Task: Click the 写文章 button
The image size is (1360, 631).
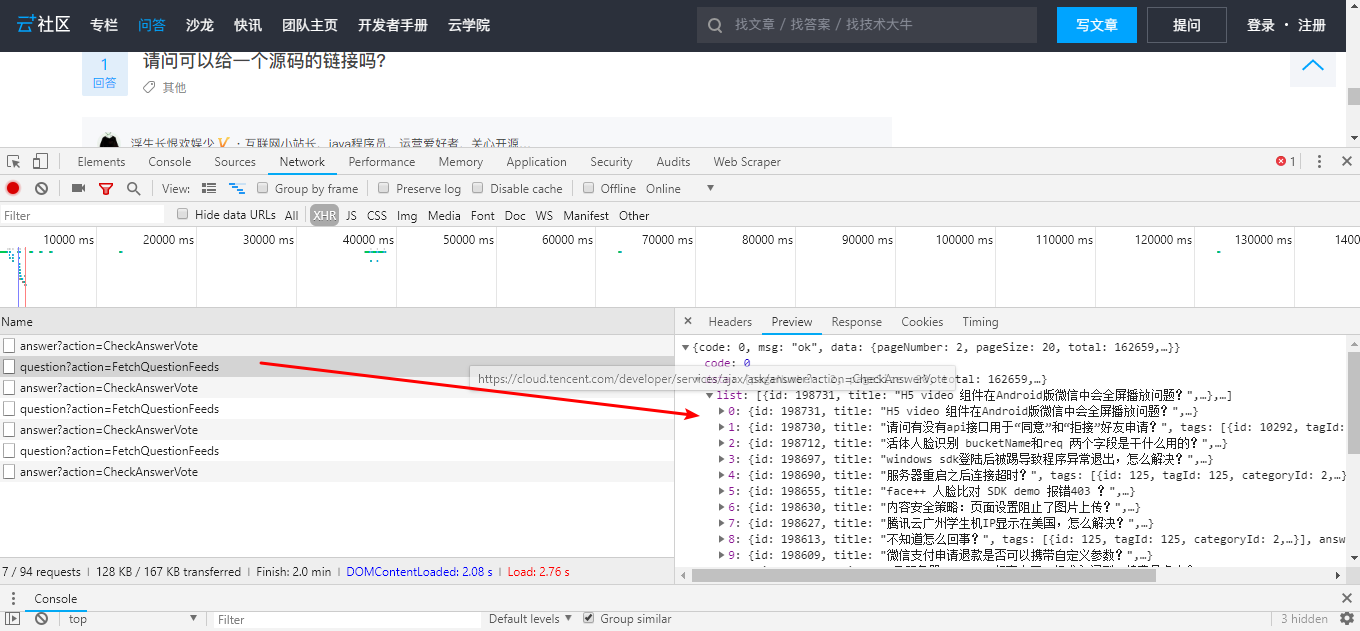Action: click(x=1096, y=25)
